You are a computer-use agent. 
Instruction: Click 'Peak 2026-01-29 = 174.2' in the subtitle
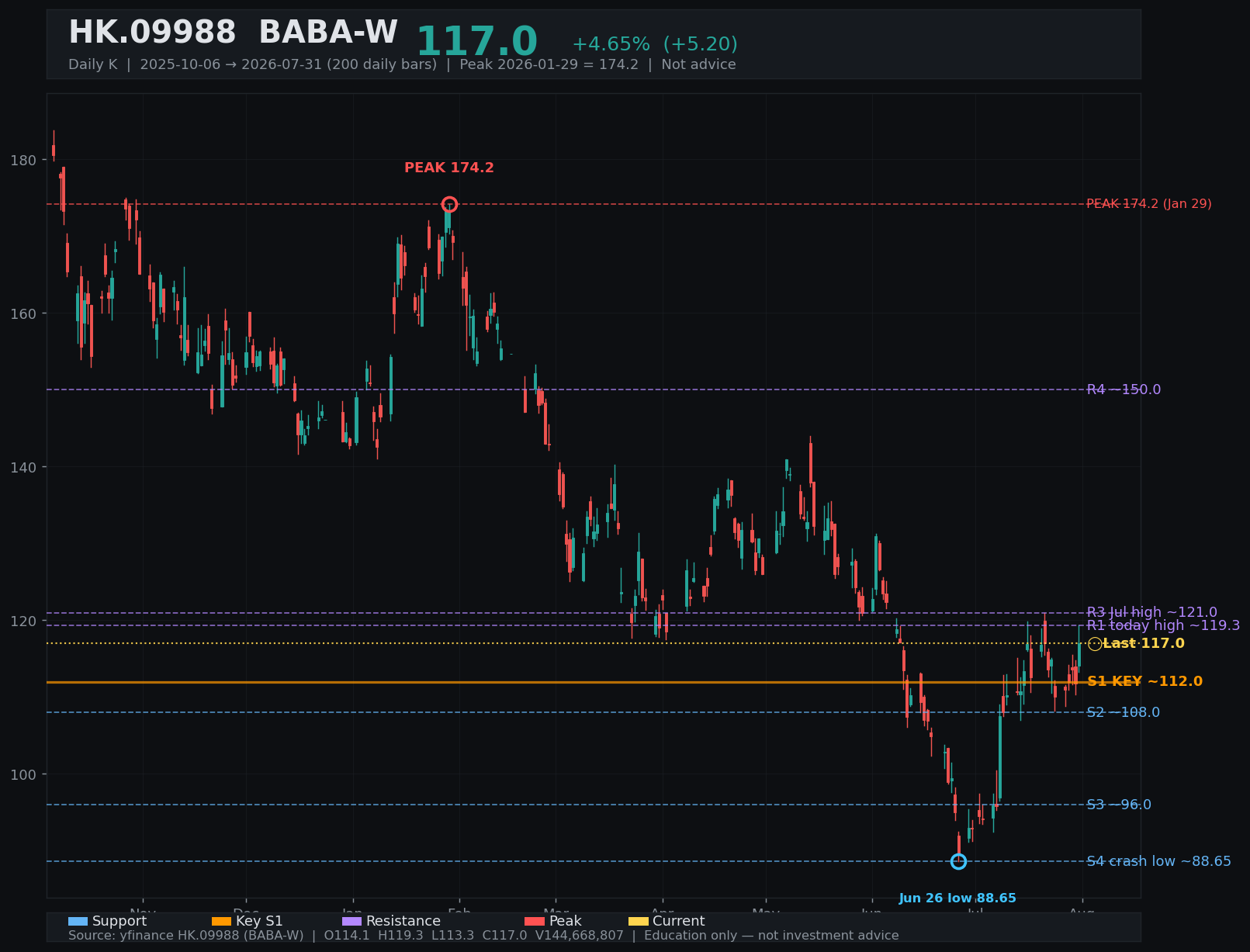click(x=549, y=64)
